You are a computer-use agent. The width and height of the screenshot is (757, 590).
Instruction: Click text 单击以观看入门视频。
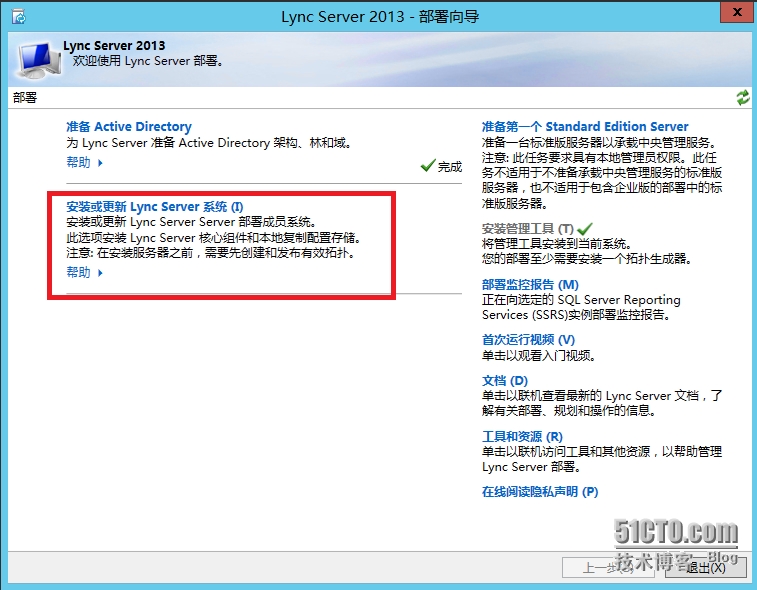click(539, 356)
